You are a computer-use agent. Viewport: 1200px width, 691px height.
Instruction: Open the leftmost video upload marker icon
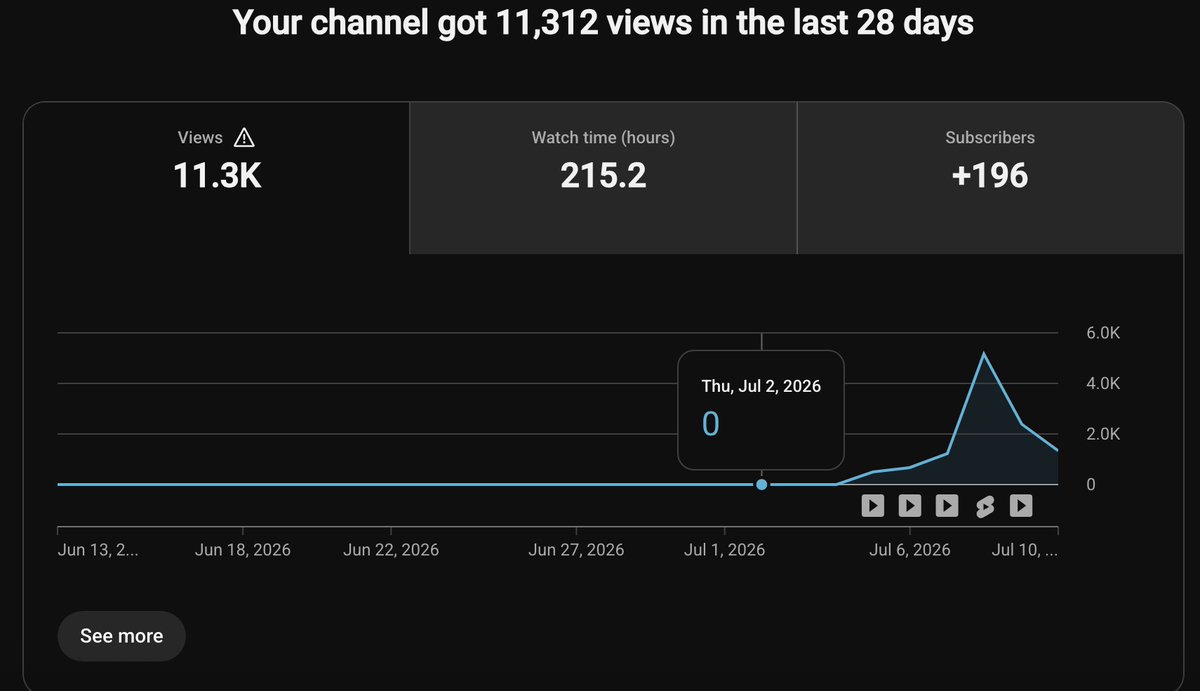[x=873, y=506]
